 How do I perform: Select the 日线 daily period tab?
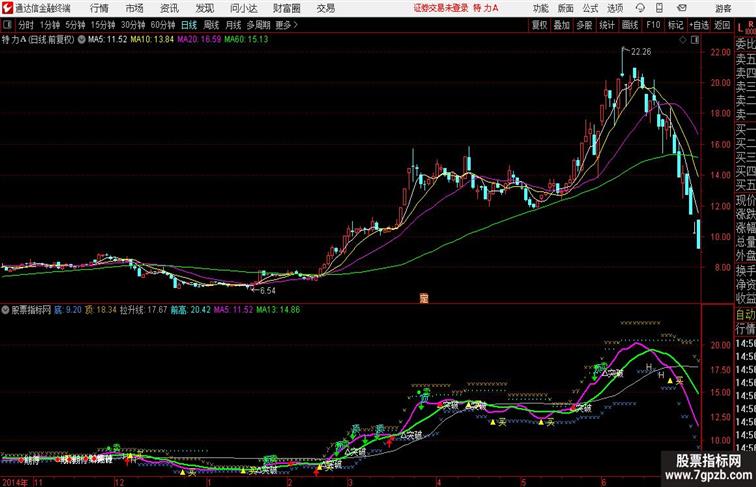pos(189,25)
